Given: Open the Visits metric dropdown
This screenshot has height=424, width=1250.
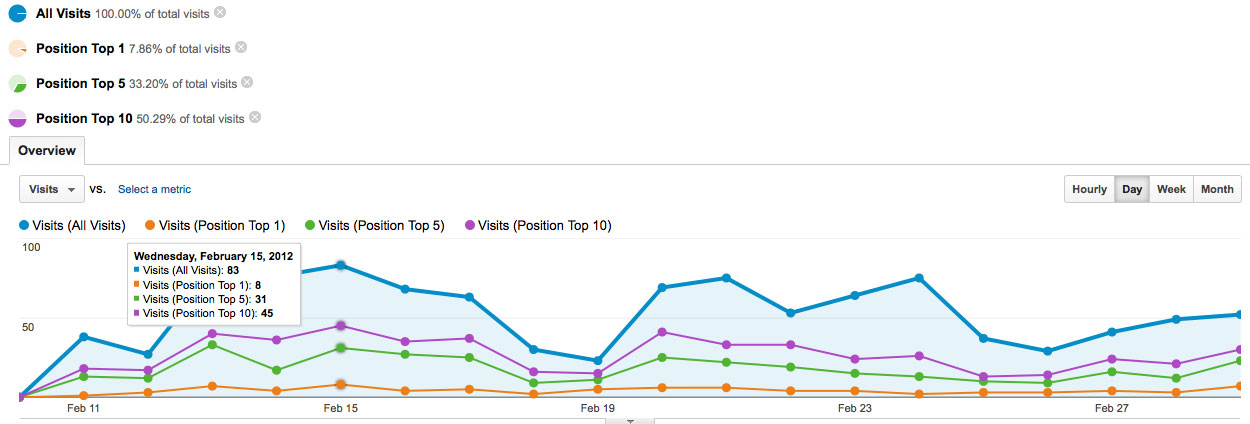Looking at the screenshot, I should pyautogui.click(x=52, y=189).
